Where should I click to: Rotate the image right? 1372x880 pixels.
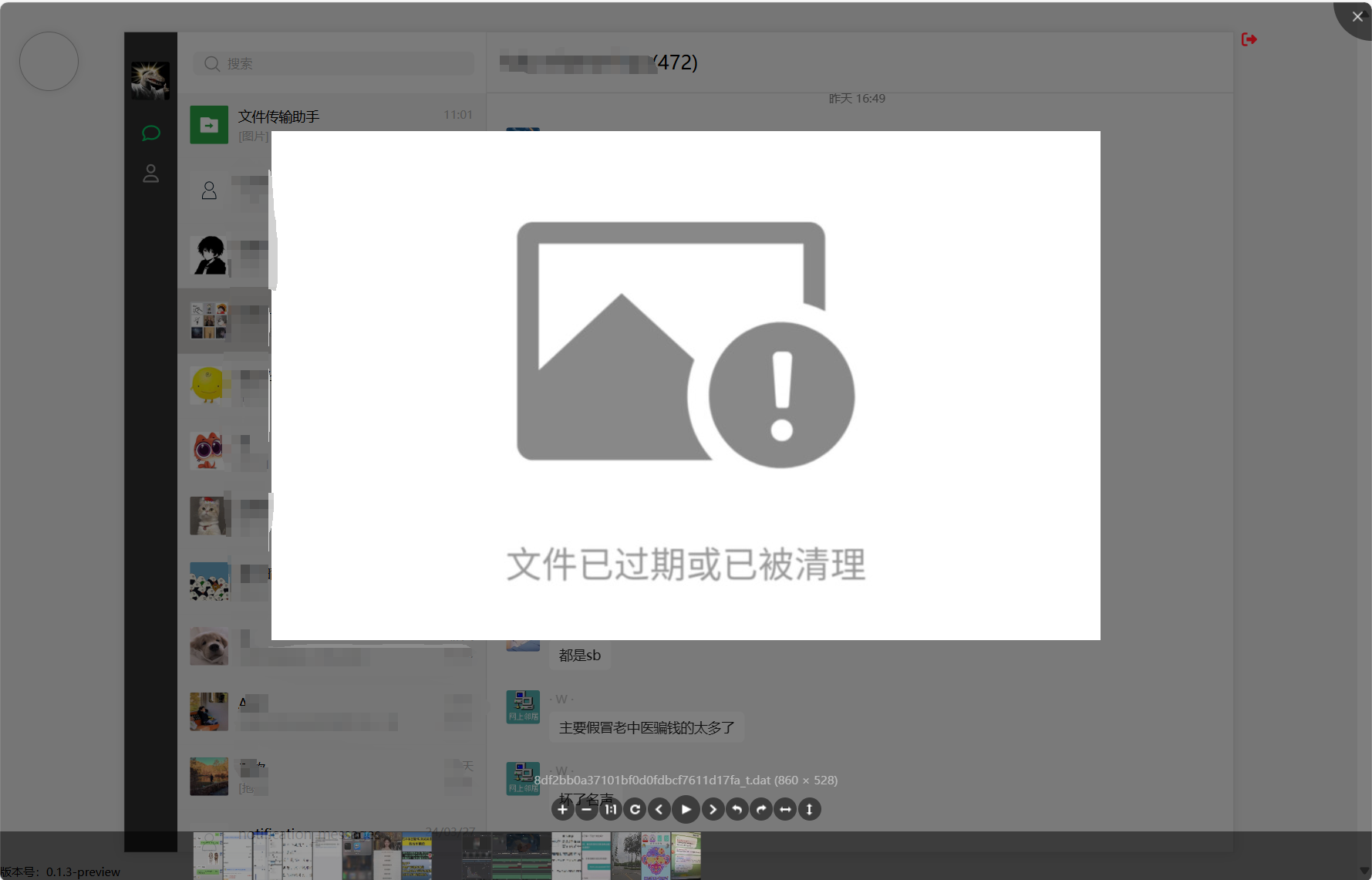point(761,809)
